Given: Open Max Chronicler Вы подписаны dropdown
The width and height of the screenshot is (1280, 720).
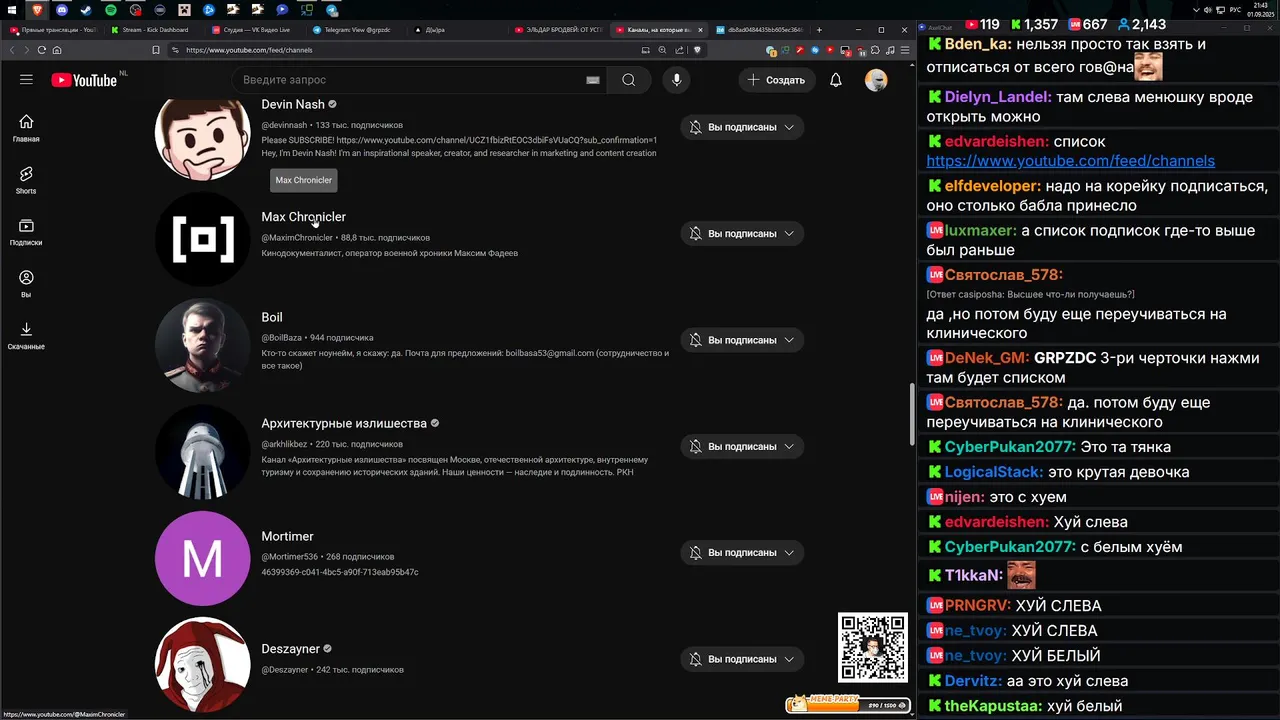Looking at the screenshot, I should coord(742,233).
